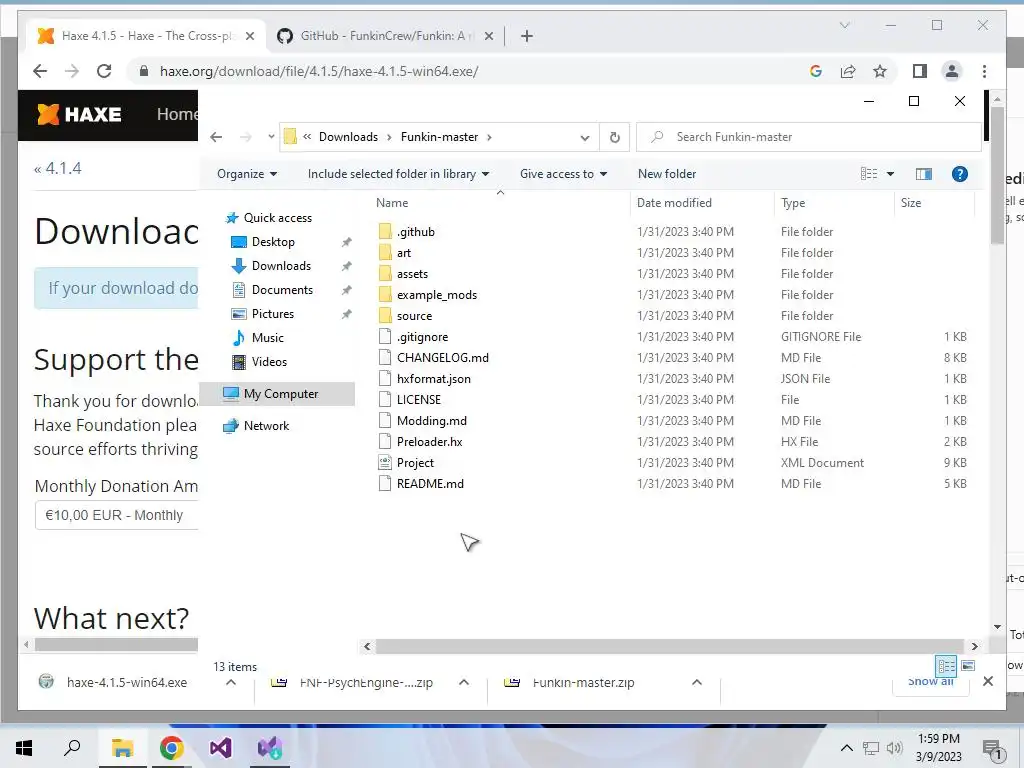Open options for Funkin-master.zip download

tap(697, 682)
